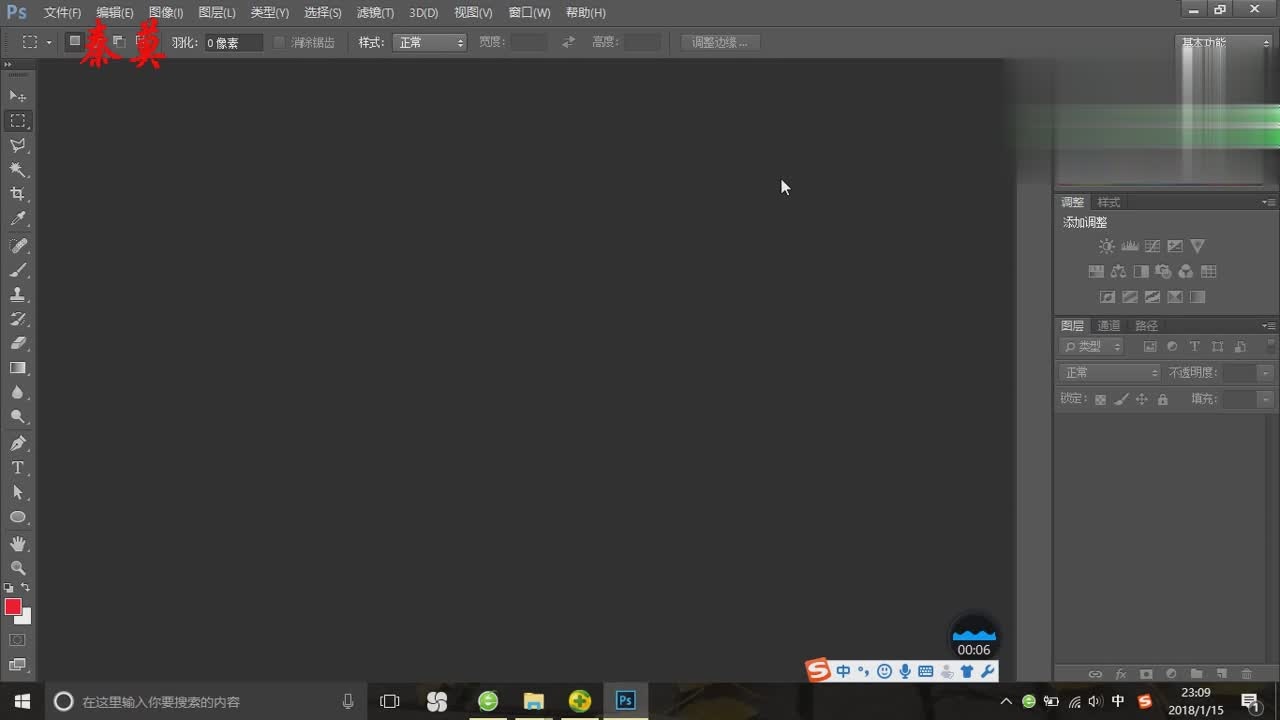Enable the 消除锯齿 anti-alias checkbox
The height and width of the screenshot is (720, 1280).
click(x=279, y=43)
